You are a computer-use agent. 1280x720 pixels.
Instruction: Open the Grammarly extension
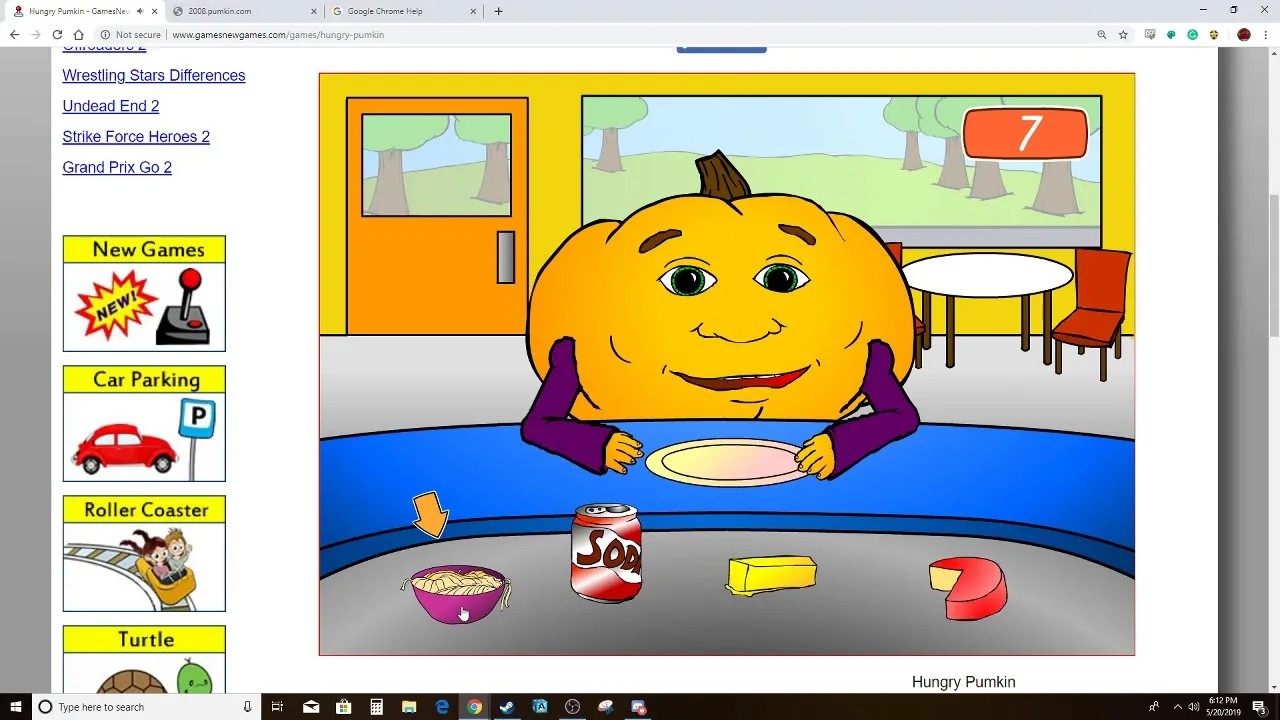point(1192,35)
